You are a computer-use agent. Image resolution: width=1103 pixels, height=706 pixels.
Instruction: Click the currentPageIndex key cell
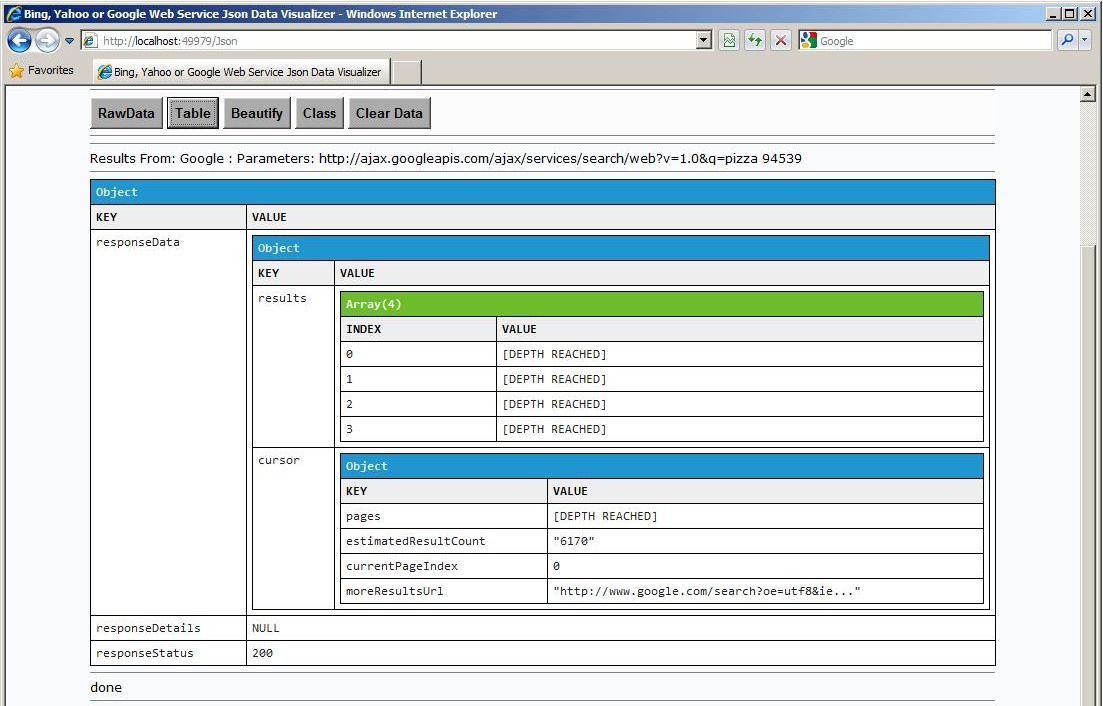(444, 566)
